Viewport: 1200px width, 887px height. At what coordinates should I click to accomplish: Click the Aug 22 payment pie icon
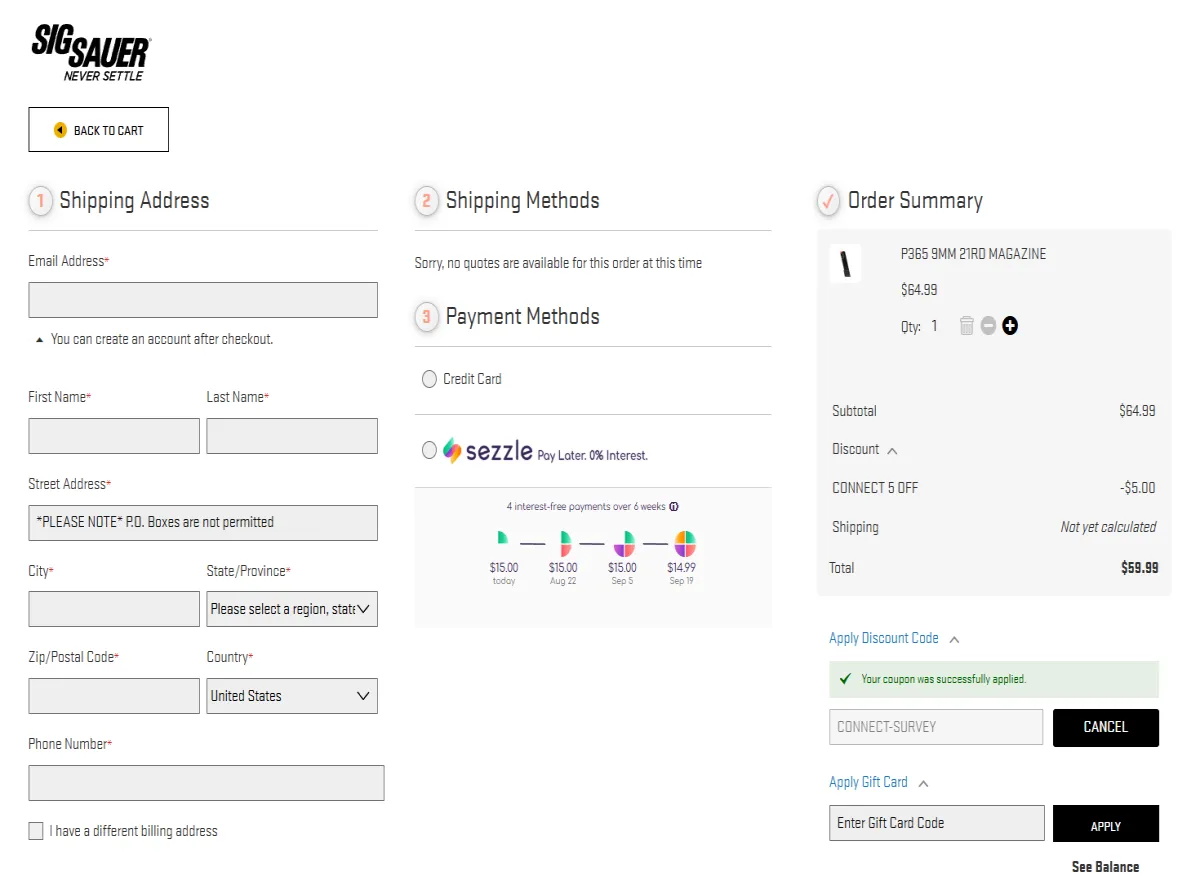click(564, 544)
